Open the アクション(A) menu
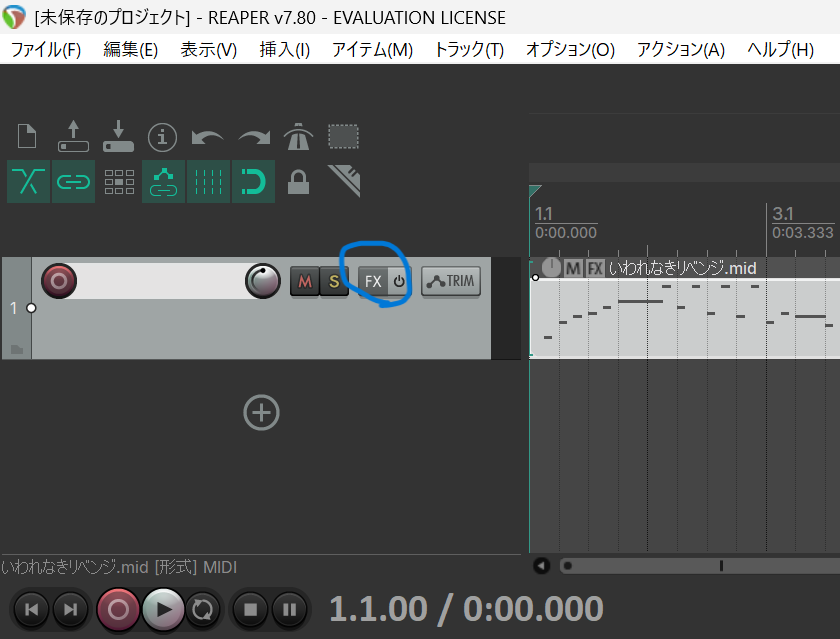 coord(681,50)
